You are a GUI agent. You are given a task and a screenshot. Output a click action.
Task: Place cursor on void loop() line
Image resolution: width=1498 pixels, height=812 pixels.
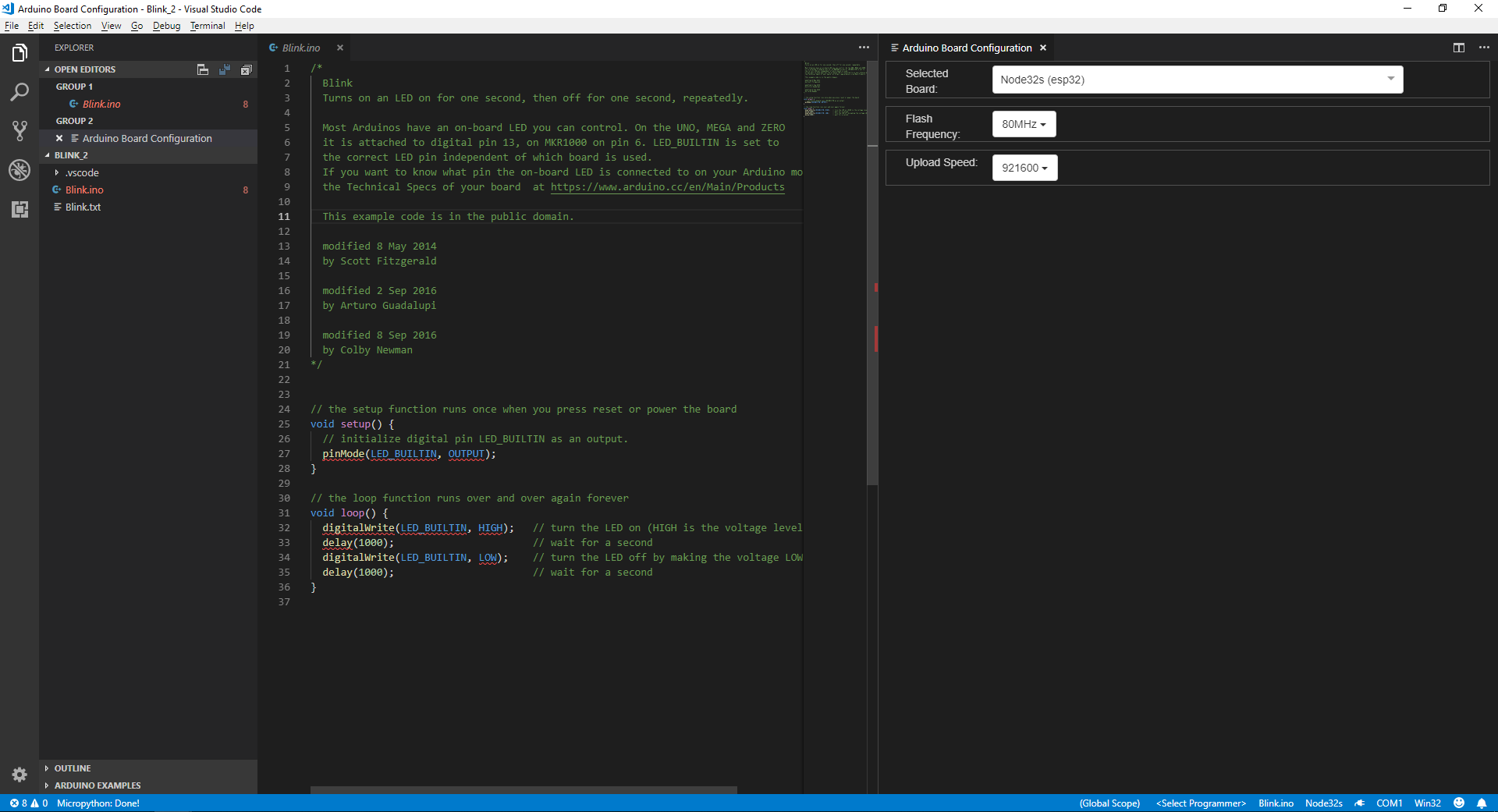349,513
